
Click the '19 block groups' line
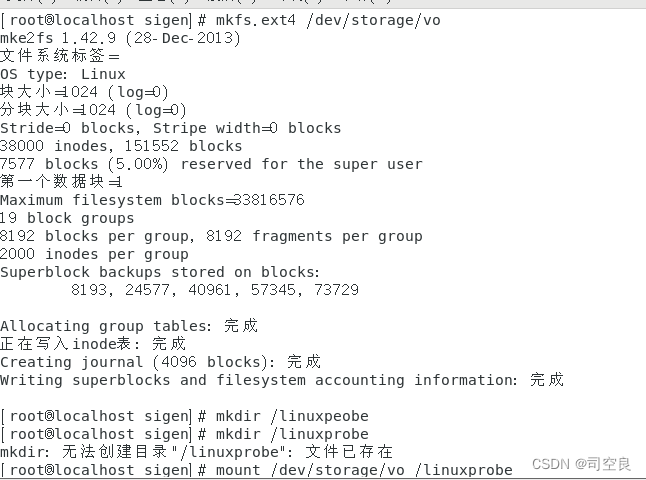(x=67, y=218)
